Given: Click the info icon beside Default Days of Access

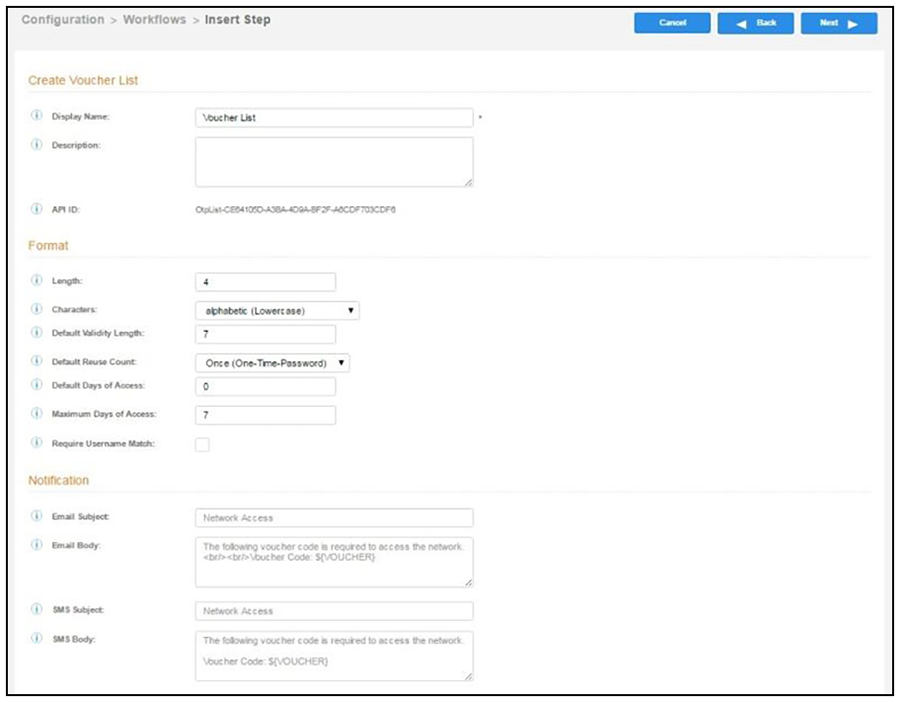Looking at the screenshot, I should pos(36,384).
